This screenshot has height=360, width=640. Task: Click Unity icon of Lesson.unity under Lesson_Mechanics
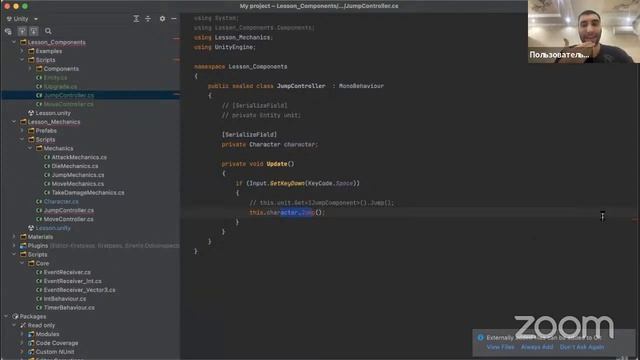31,228
